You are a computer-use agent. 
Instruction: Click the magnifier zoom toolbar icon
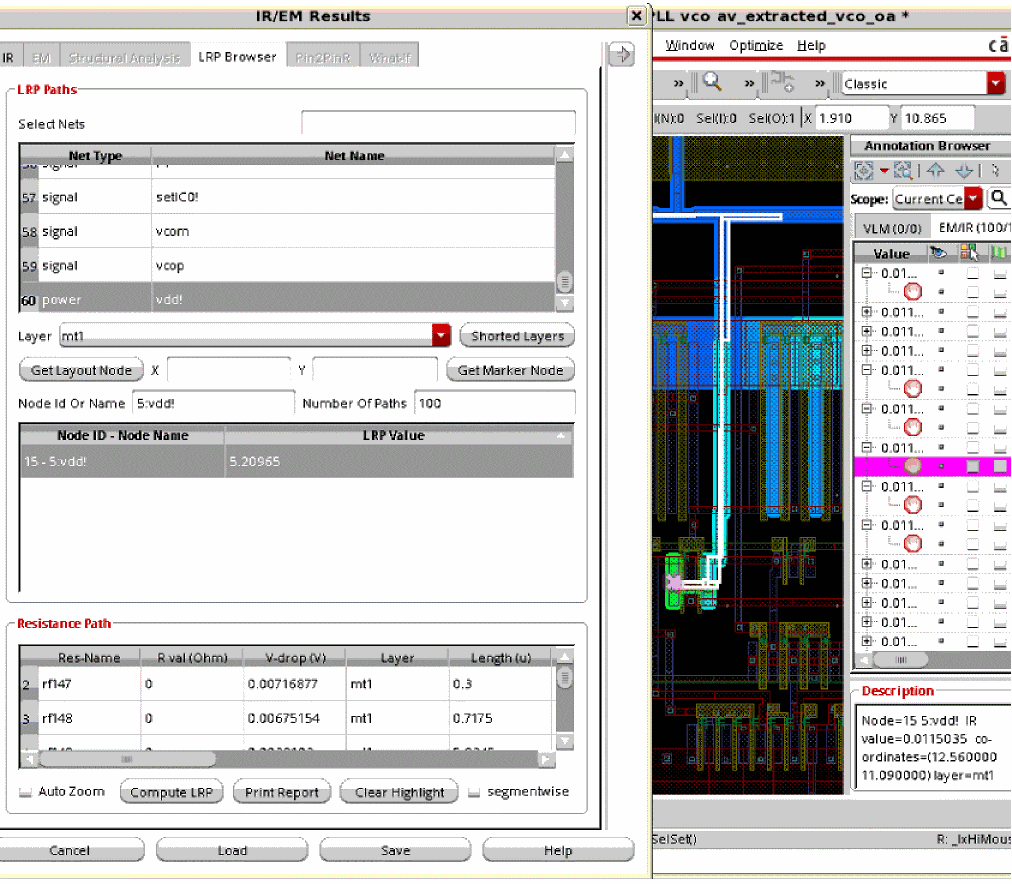point(712,83)
